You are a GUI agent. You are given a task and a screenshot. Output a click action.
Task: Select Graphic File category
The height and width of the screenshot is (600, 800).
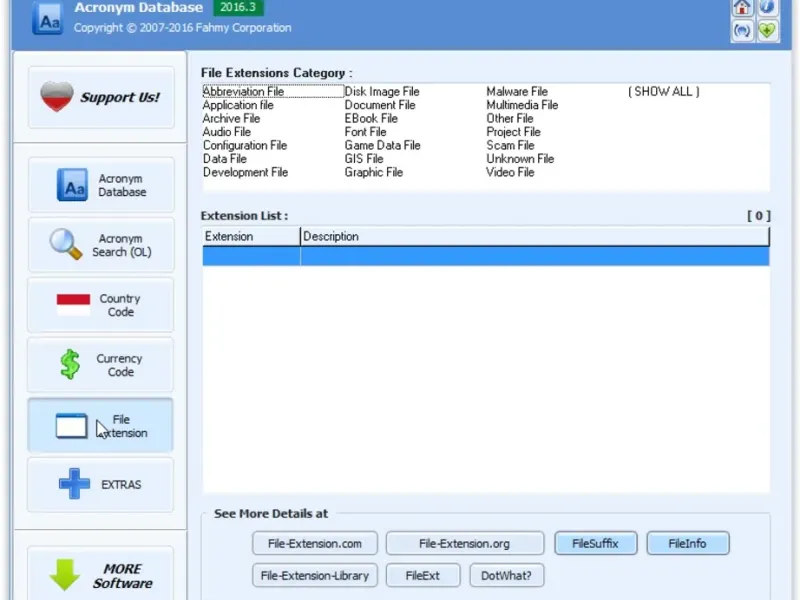pos(373,172)
